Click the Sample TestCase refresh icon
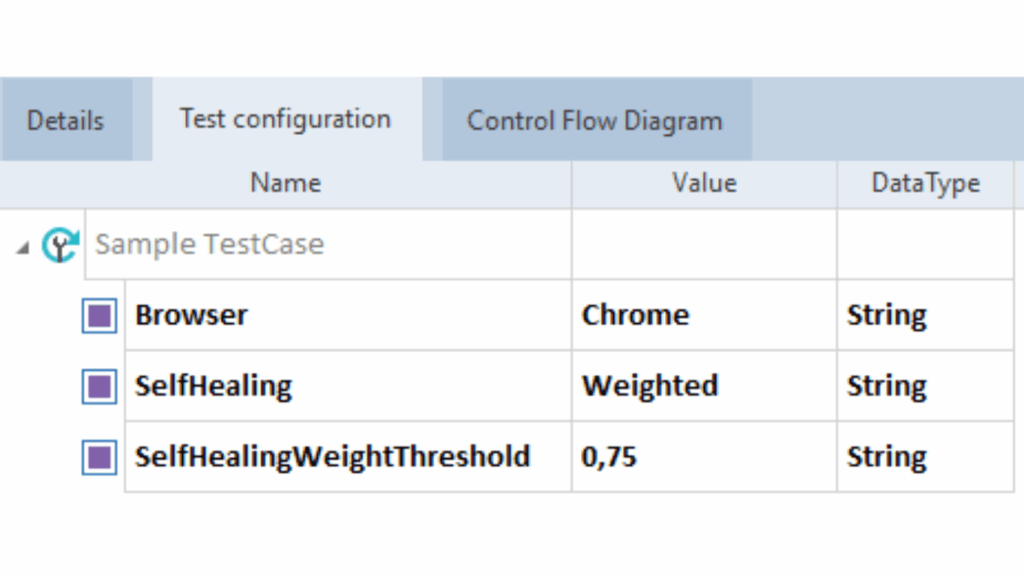This screenshot has width=1024, height=576. [x=60, y=245]
